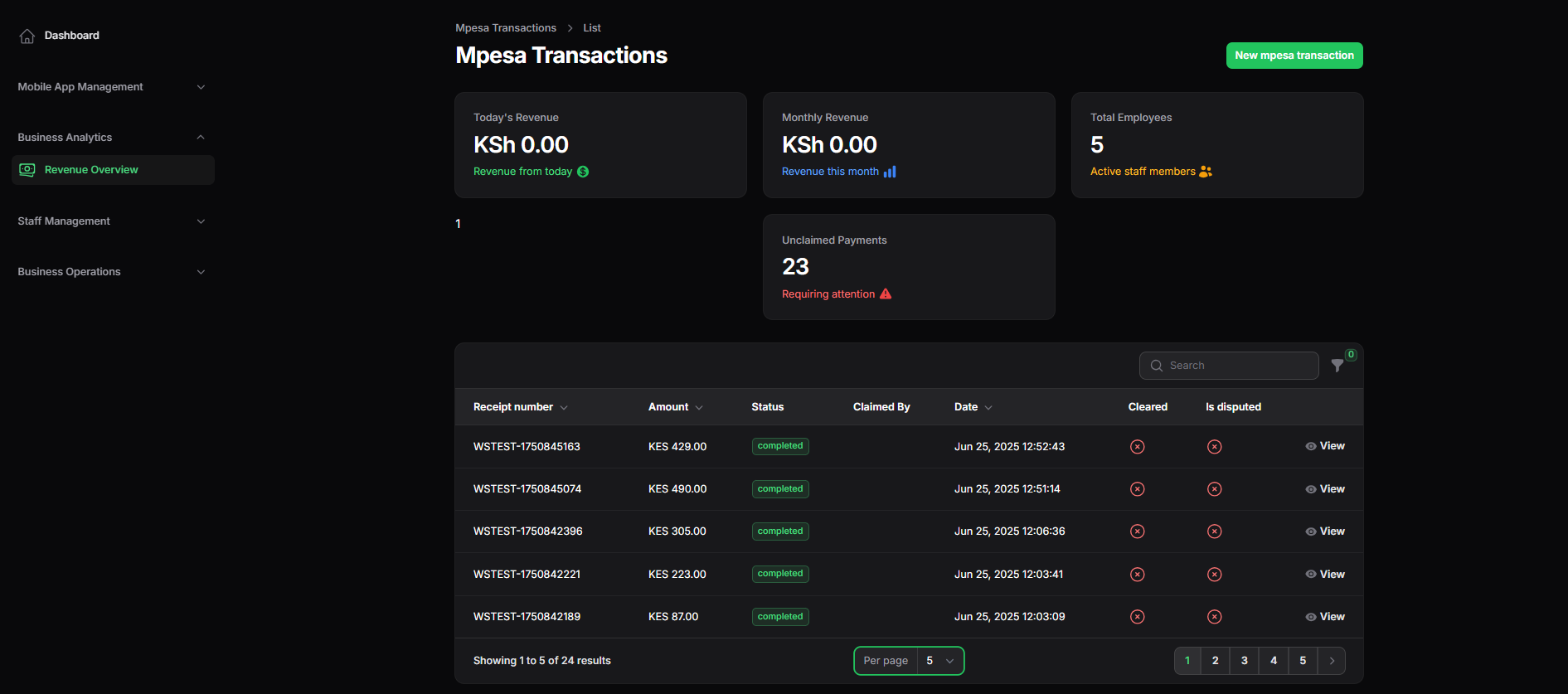Click Cleared icon for WSTEST-1750842189
This screenshot has width=1568, height=694.
1138,617
